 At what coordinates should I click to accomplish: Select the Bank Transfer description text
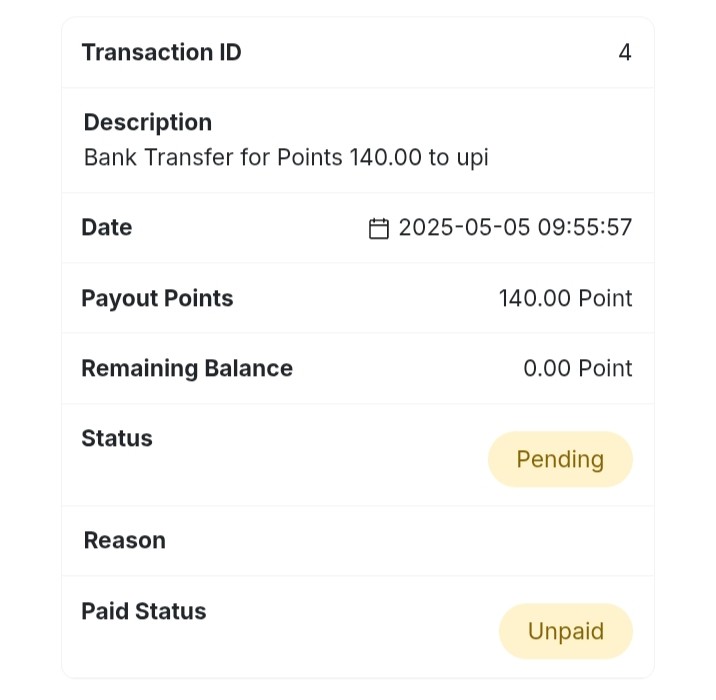click(x=286, y=158)
